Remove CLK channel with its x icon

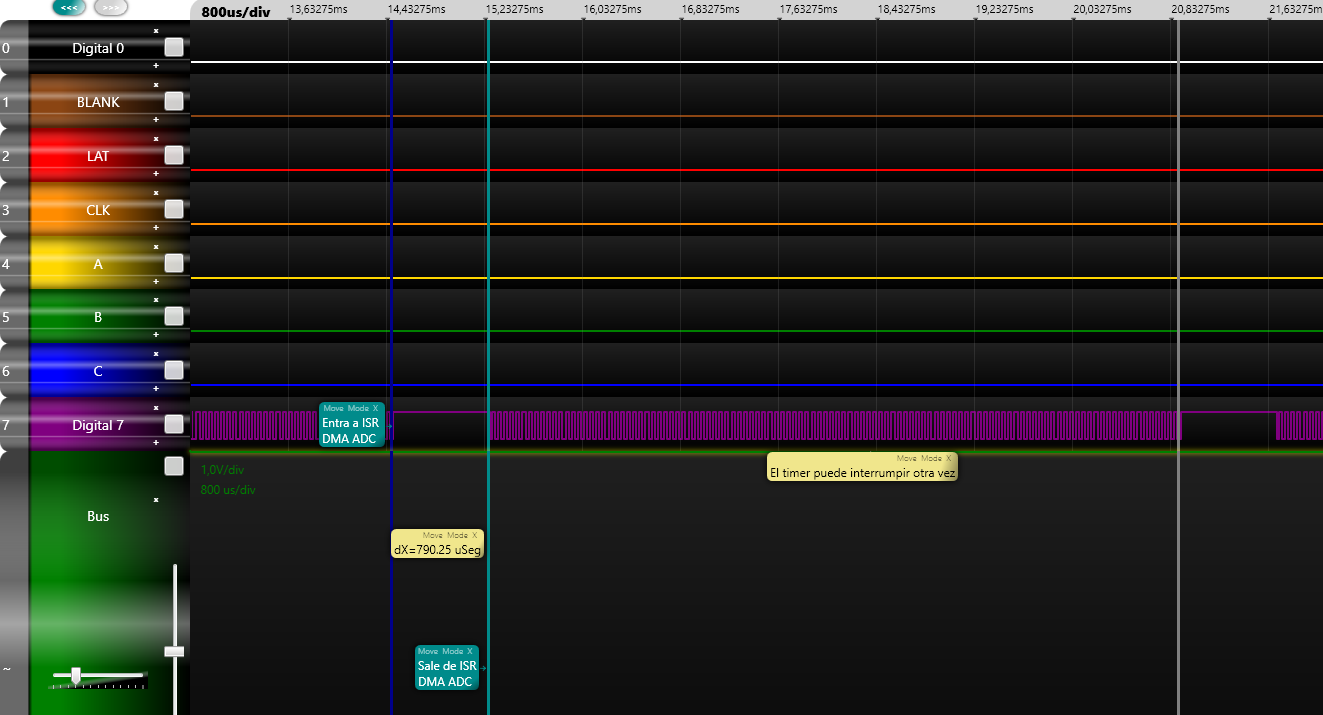(156, 193)
